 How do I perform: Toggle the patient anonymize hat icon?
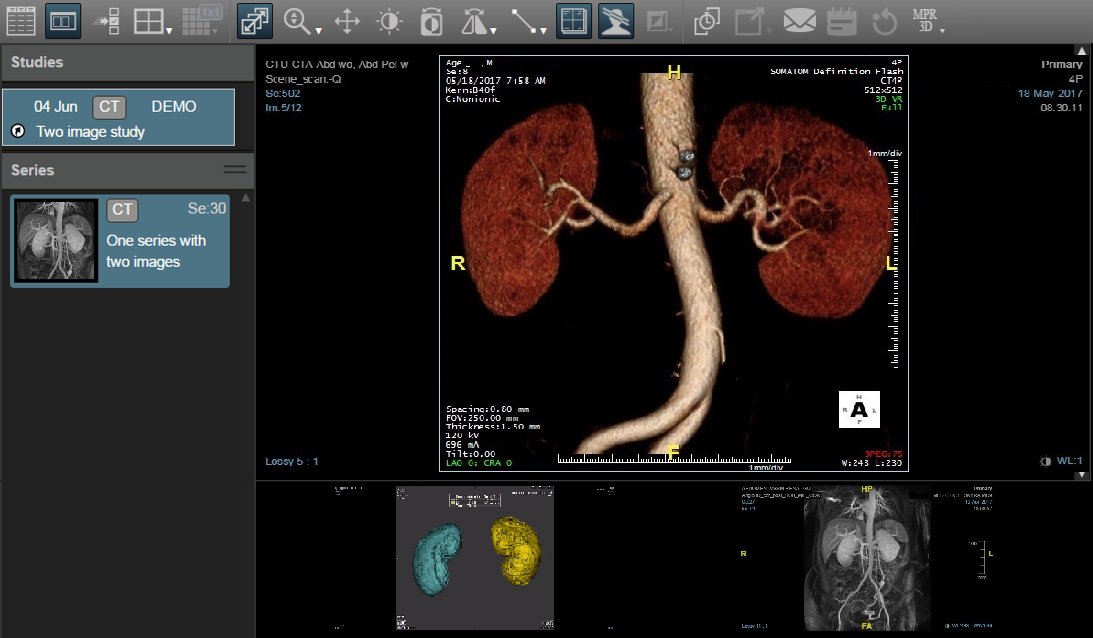pos(616,21)
